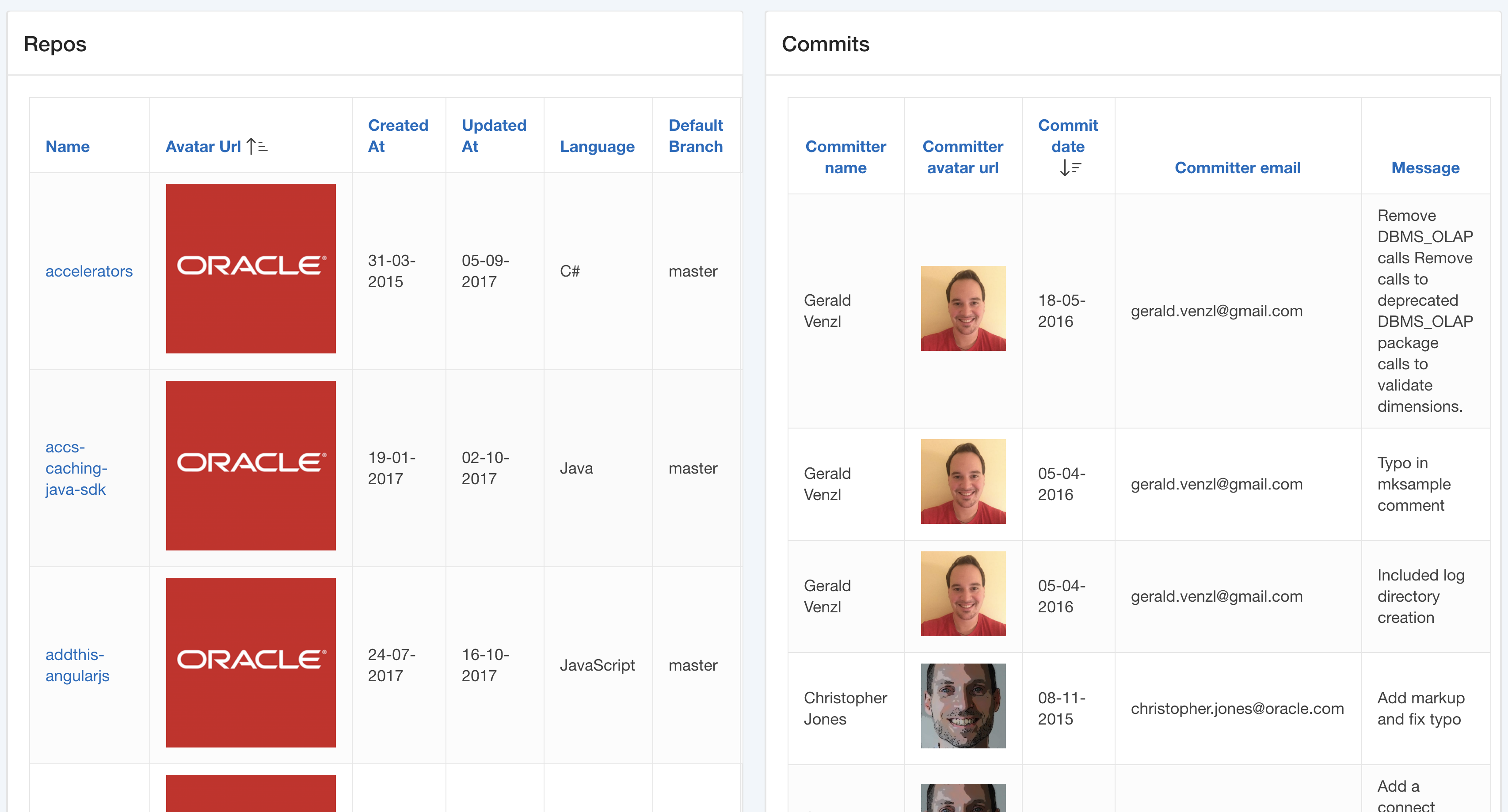The height and width of the screenshot is (812, 1508).
Task: Sort repos by Default Branch header
Action: pyautogui.click(x=695, y=136)
